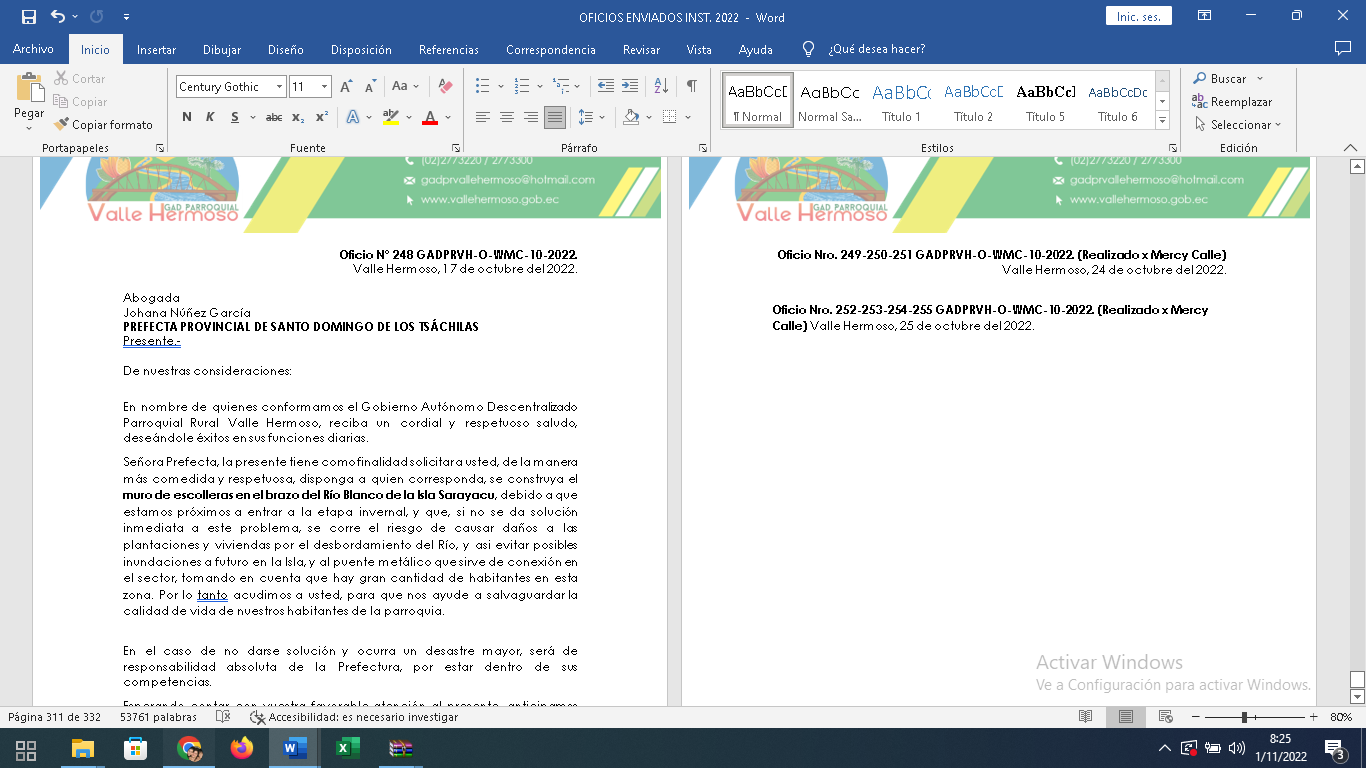The height and width of the screenshot is (768, 1366).
Task: Open the font name dropdown
Action: click(x=279, y=87)
